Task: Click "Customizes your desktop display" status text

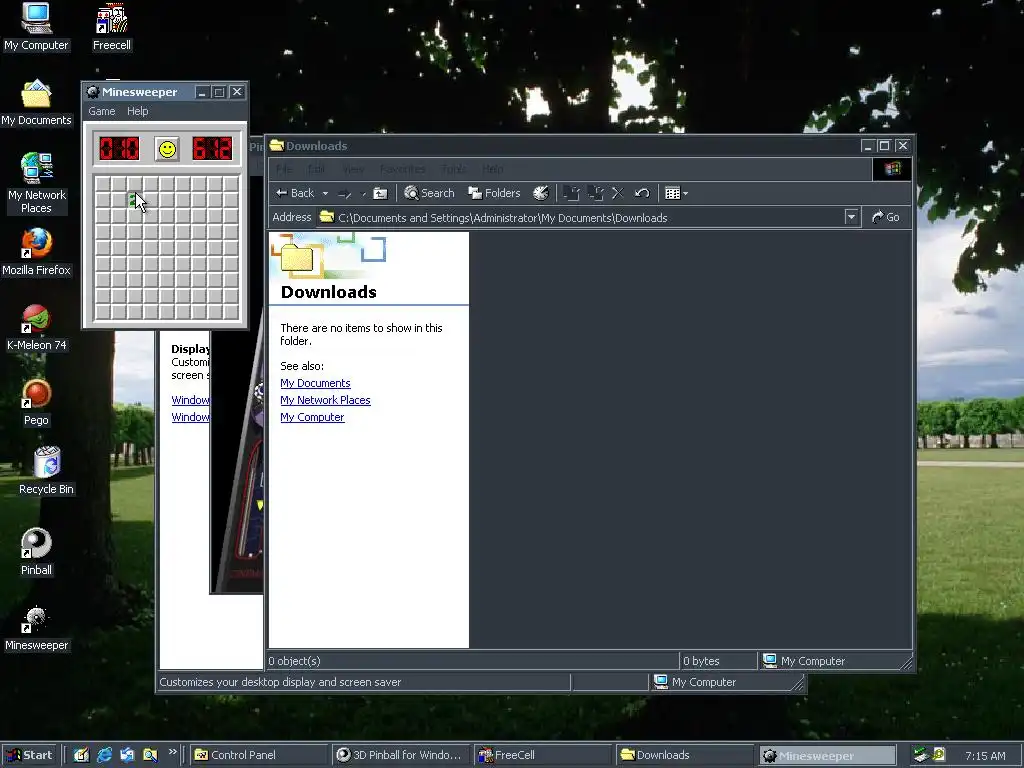Action: 280,682
